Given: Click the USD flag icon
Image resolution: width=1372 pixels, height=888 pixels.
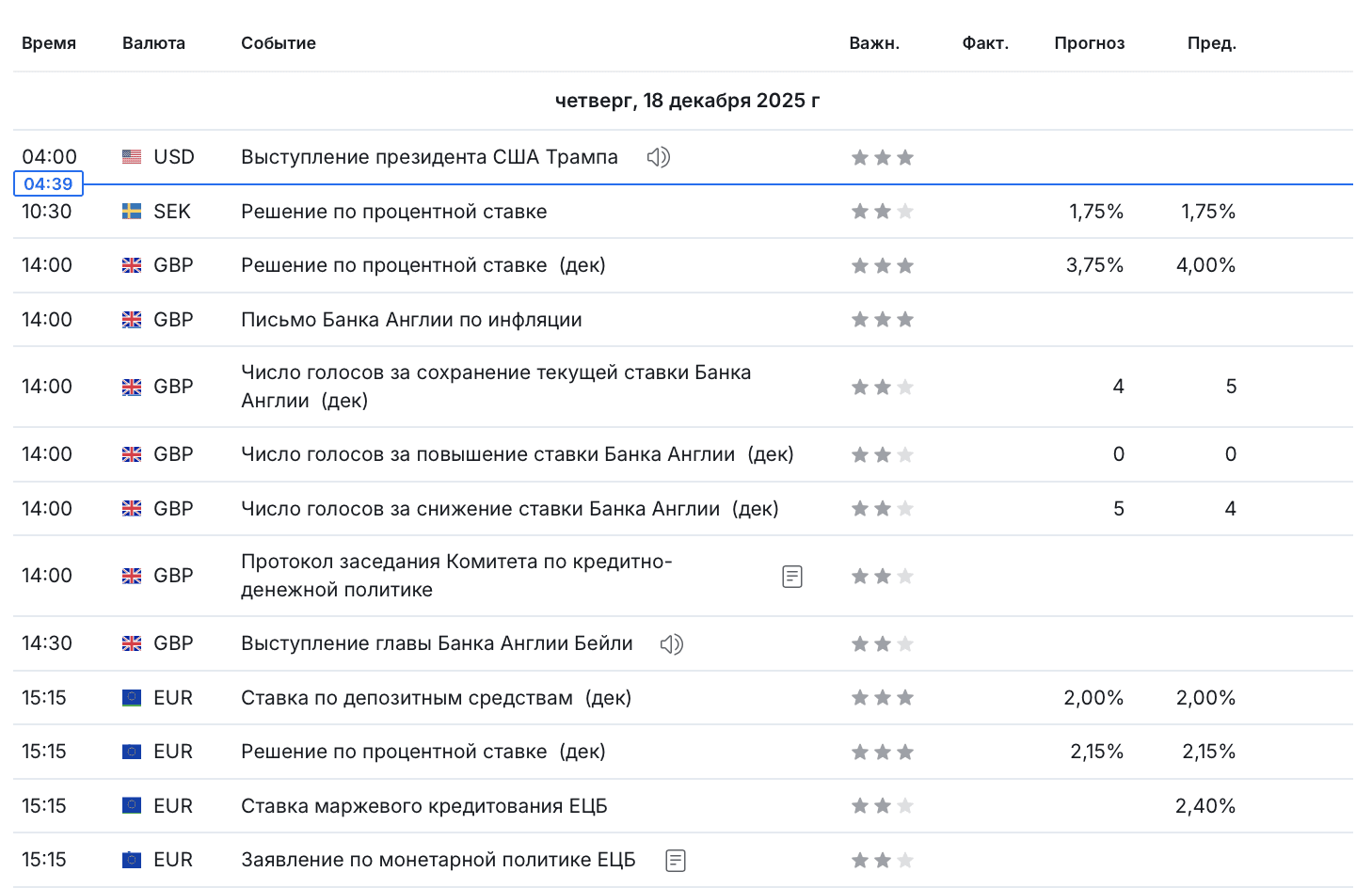Looking at the screenshot, I should (x=132, y=157).
